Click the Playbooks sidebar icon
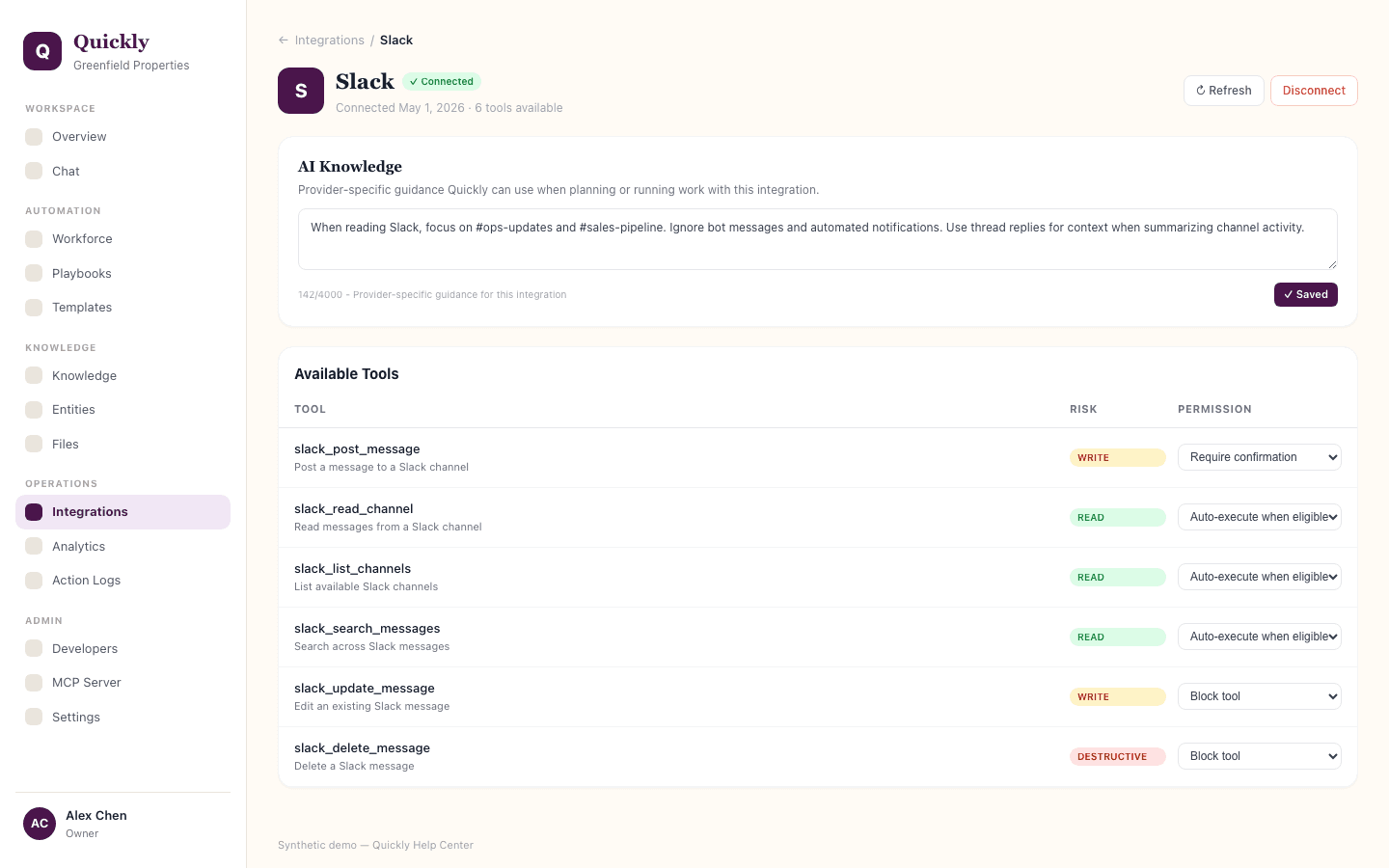Screen dimensions: 1389x868 pyautogui.click(x=34, y=273)
